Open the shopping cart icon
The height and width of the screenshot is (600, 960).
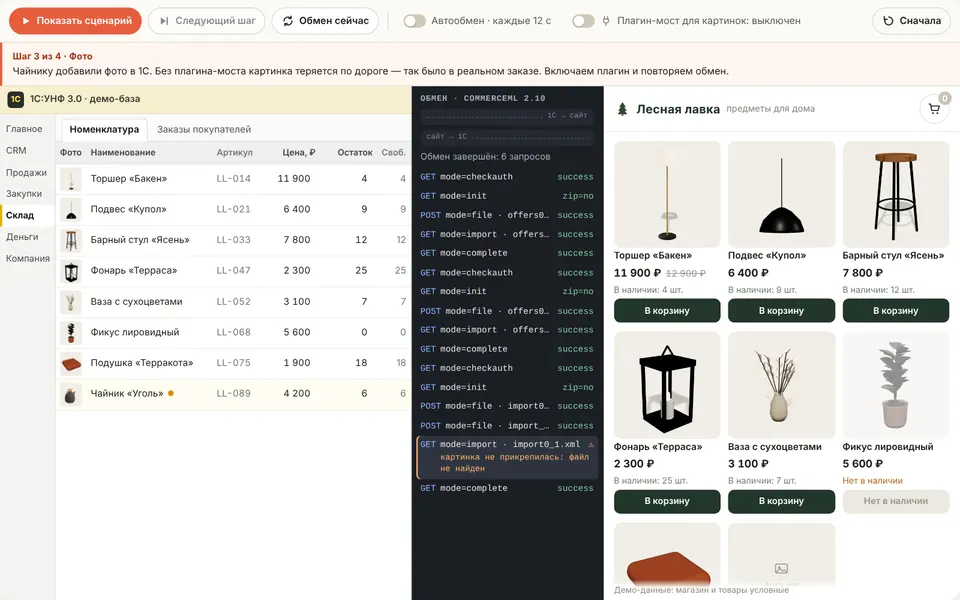[934, 109]
